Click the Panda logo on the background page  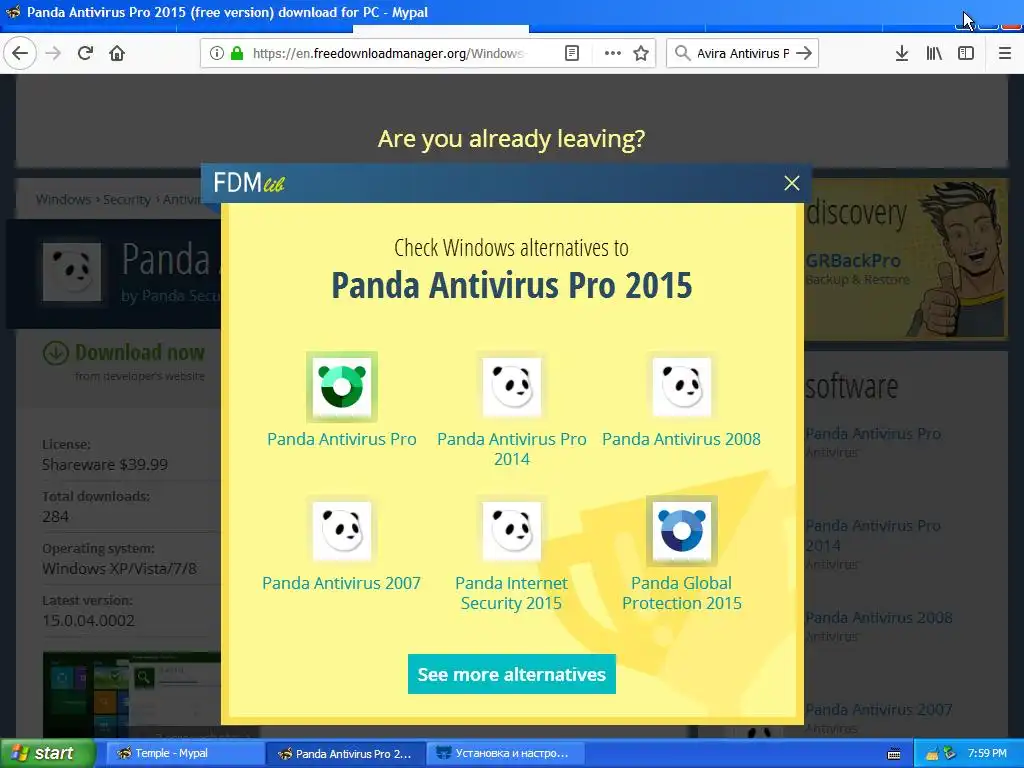[x=72, y=272]
